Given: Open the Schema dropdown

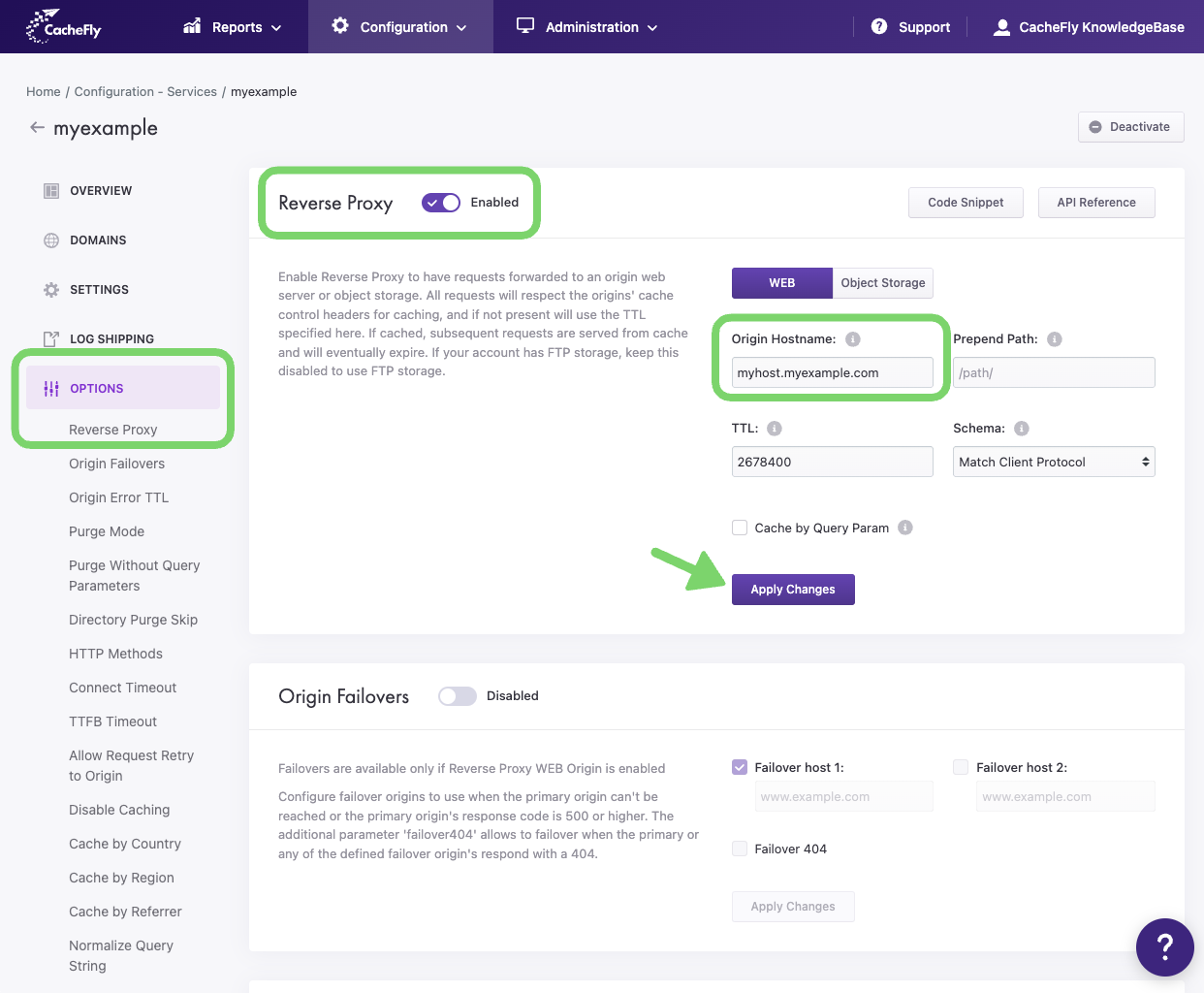Looking at the screenshot, I should [x=1054, y=462].
